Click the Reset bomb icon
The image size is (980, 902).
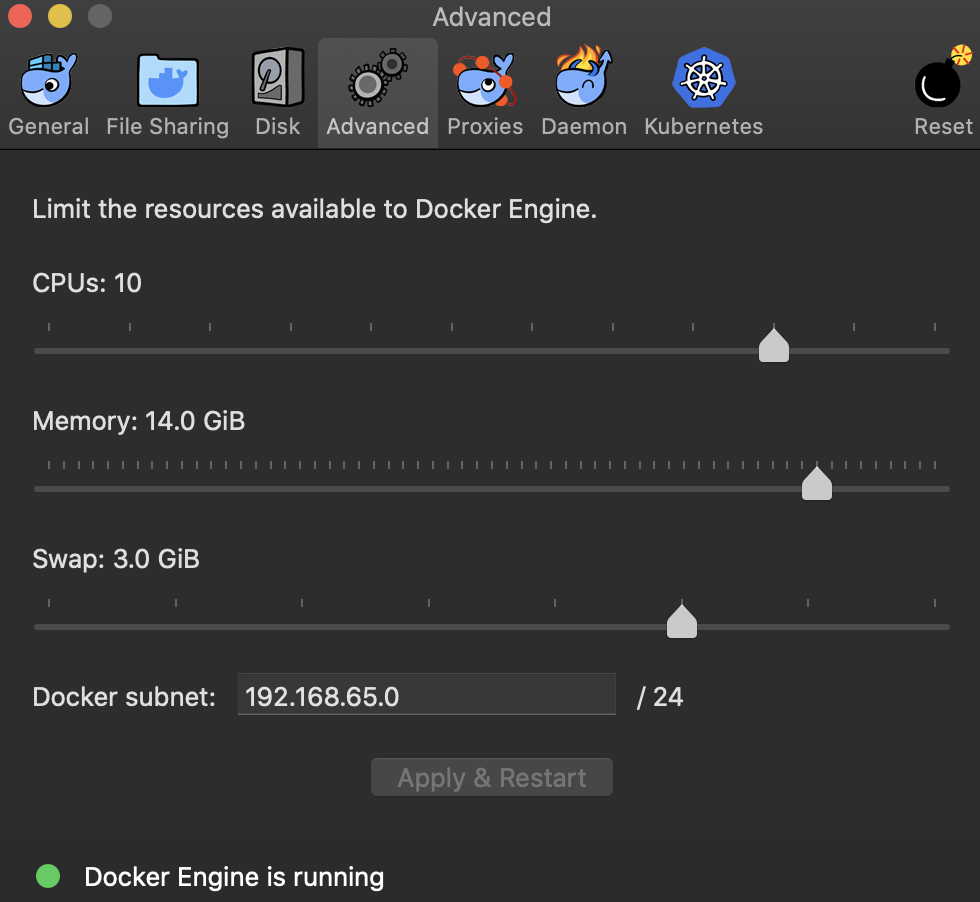pos(941,80)
